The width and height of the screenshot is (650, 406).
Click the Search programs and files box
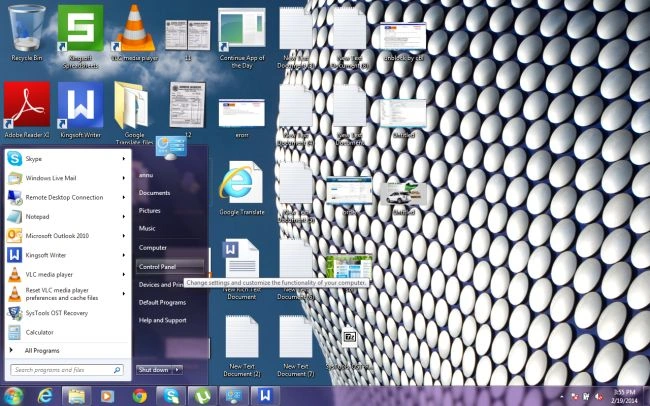tap(67, 370)
